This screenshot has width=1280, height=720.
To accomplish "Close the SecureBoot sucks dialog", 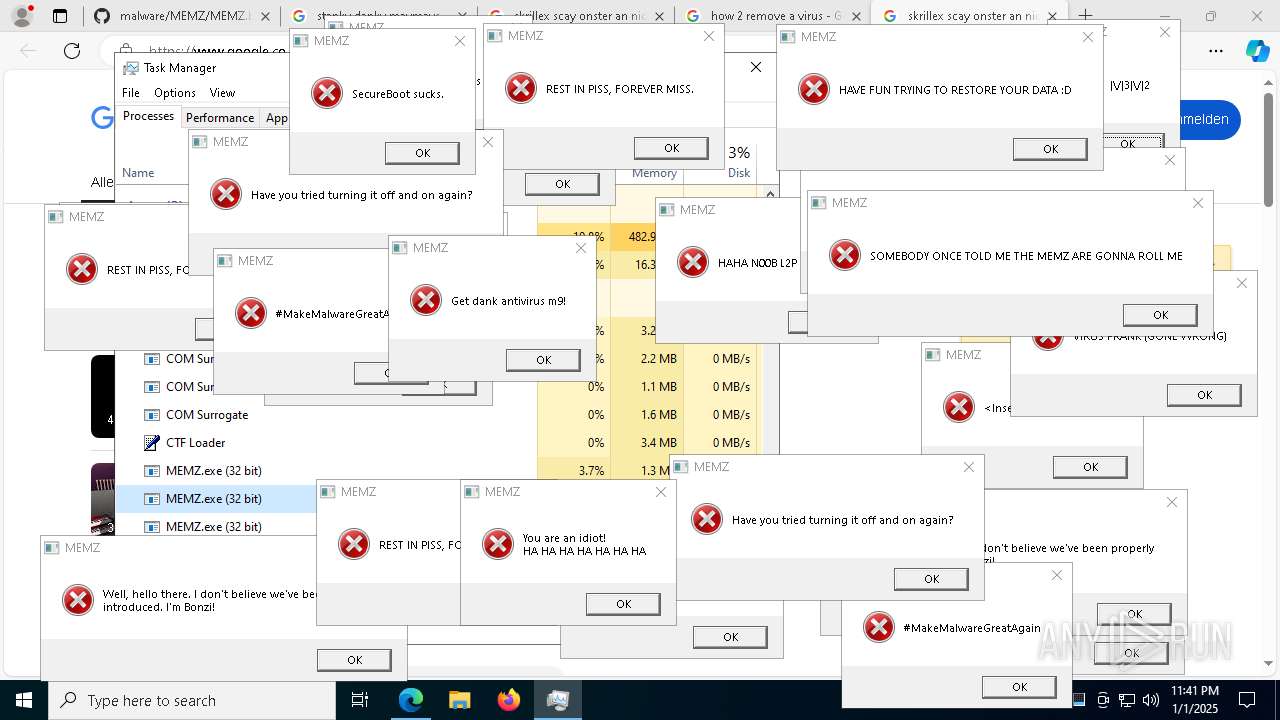I will tap(460, 41).
